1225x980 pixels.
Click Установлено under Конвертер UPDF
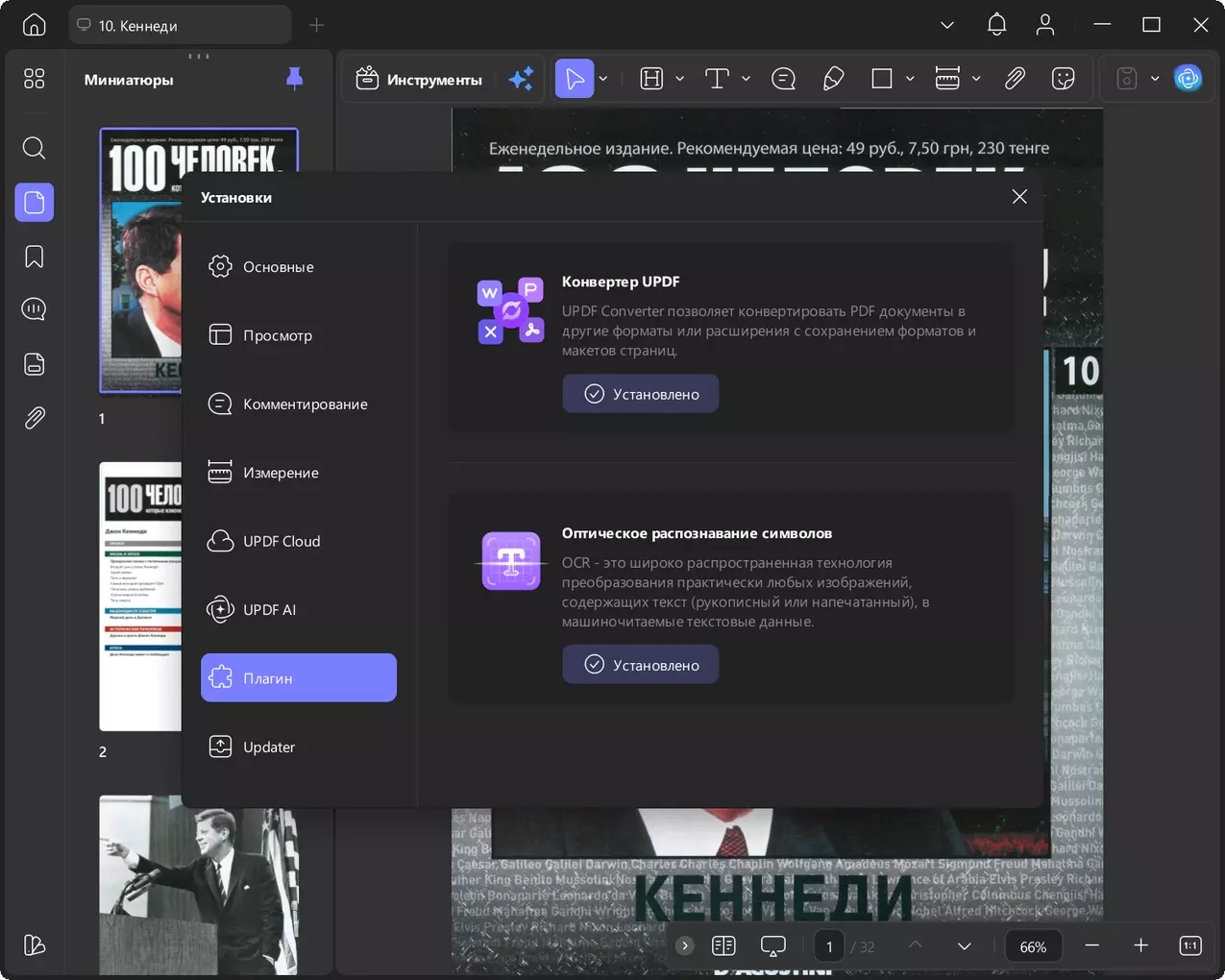[641, 394]
